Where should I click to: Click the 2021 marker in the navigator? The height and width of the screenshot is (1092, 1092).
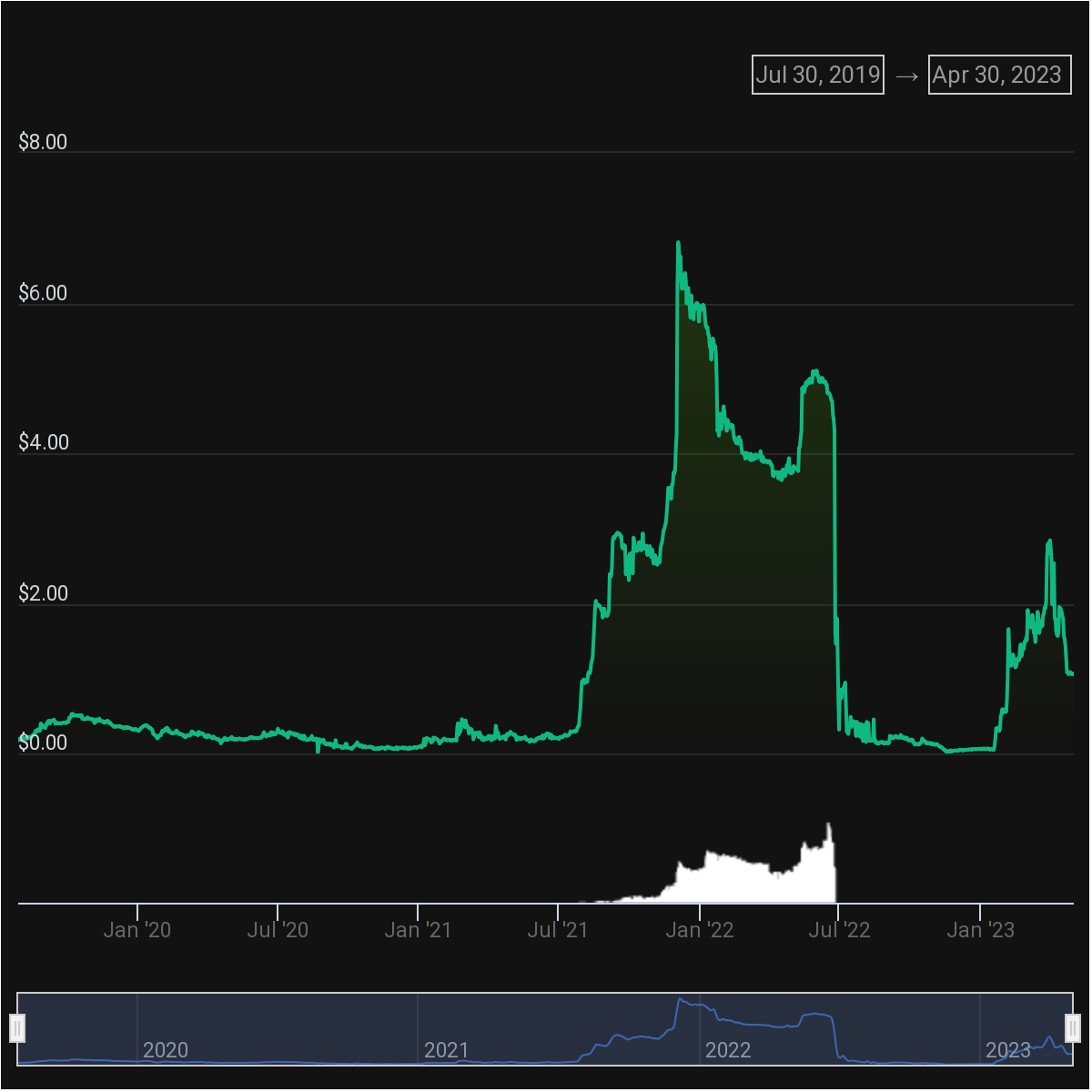coord(447,1050)
